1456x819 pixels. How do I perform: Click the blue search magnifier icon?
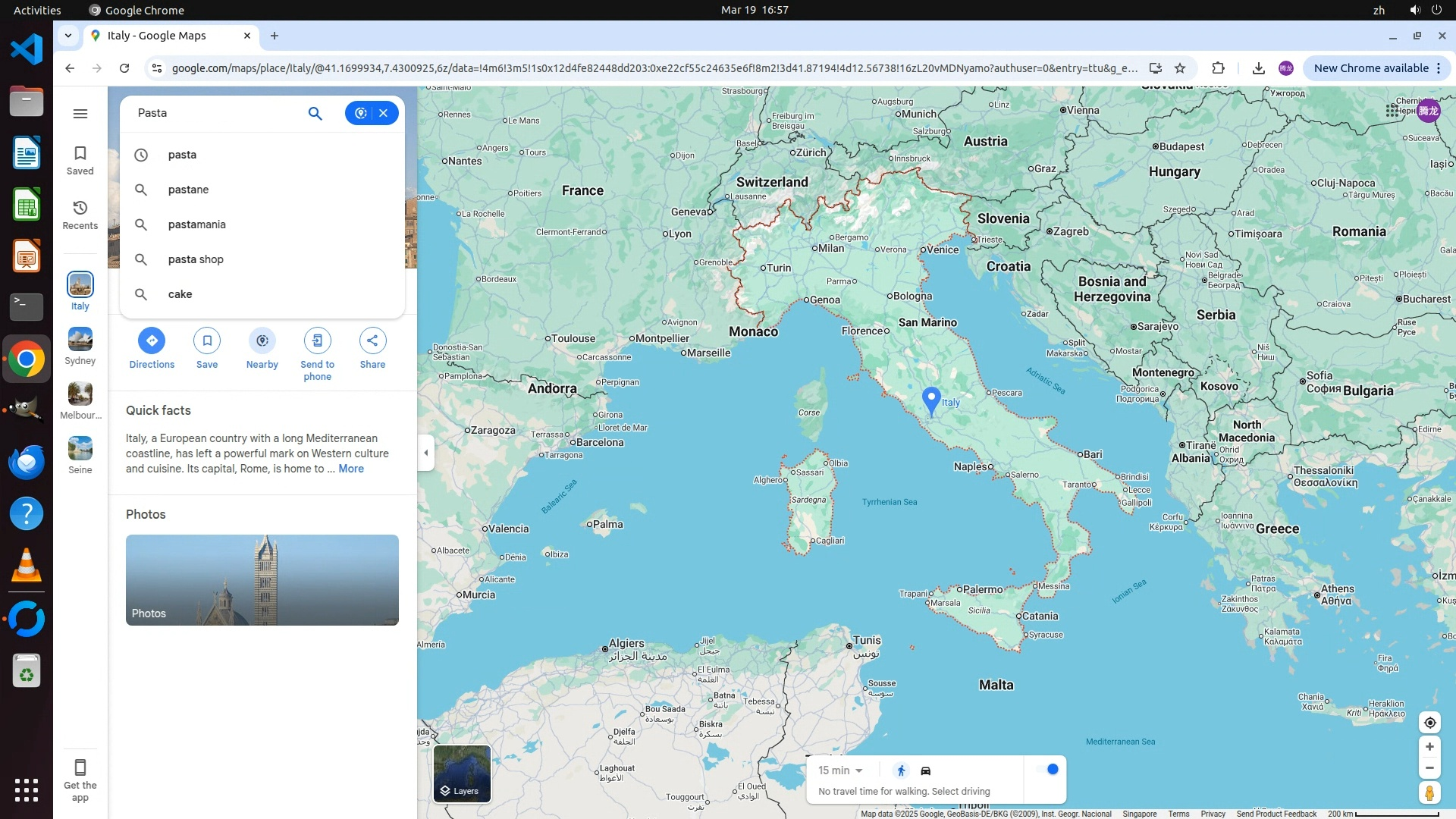315,113
